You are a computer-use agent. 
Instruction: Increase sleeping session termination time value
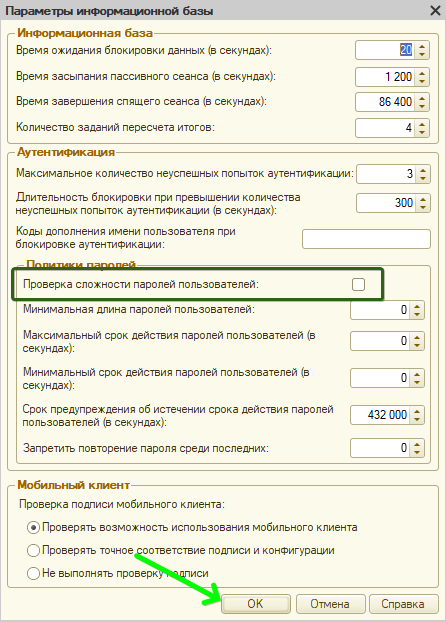coord(422,98)
